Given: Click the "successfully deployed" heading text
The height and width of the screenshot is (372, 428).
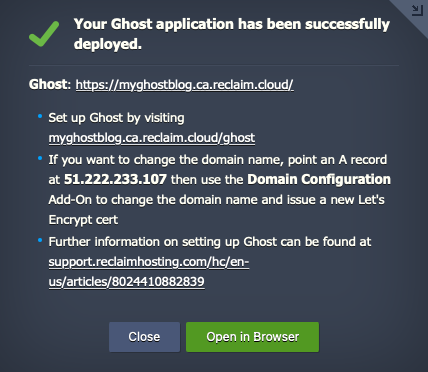Looking at the screenshot, I should 232,34.
